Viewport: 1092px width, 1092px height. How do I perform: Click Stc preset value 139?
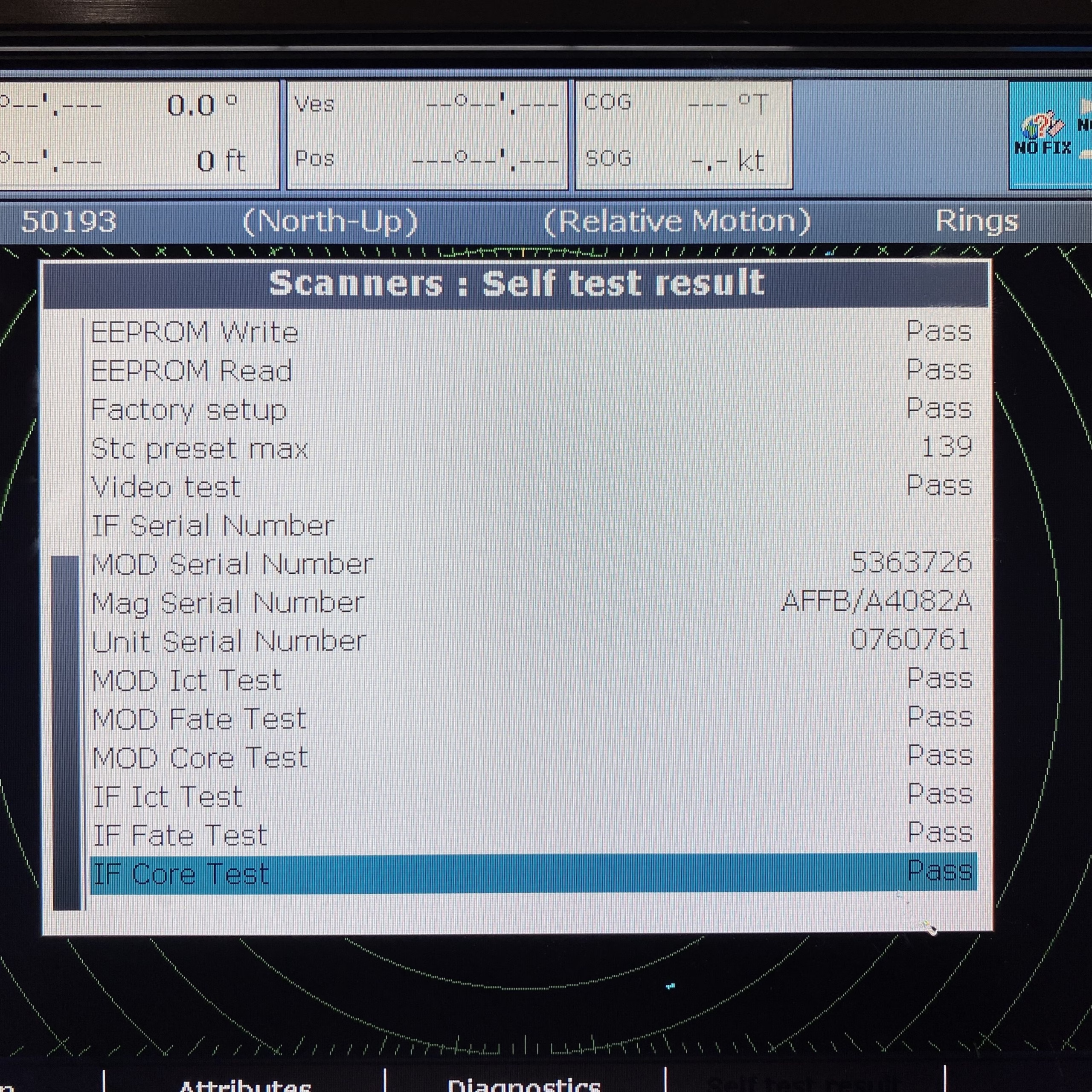(947, 447)
